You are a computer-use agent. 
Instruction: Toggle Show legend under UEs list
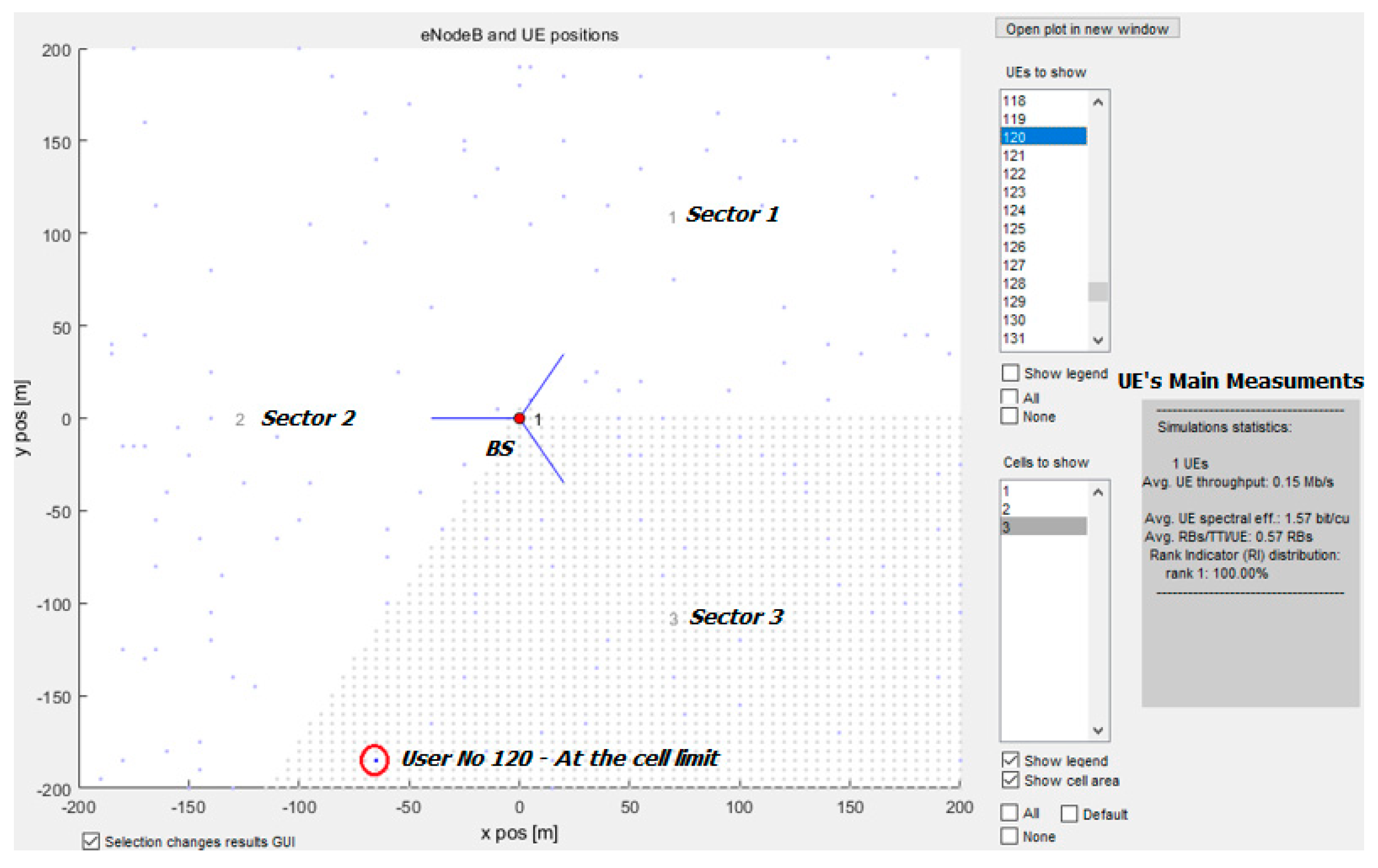tap(1010, 373)
